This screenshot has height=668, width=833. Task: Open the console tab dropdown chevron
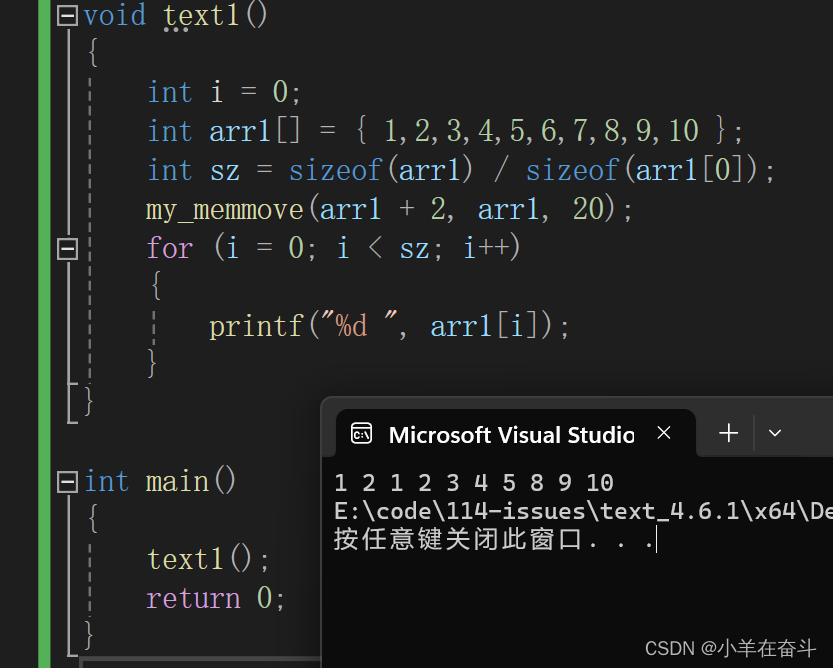[x=775, y=433]
